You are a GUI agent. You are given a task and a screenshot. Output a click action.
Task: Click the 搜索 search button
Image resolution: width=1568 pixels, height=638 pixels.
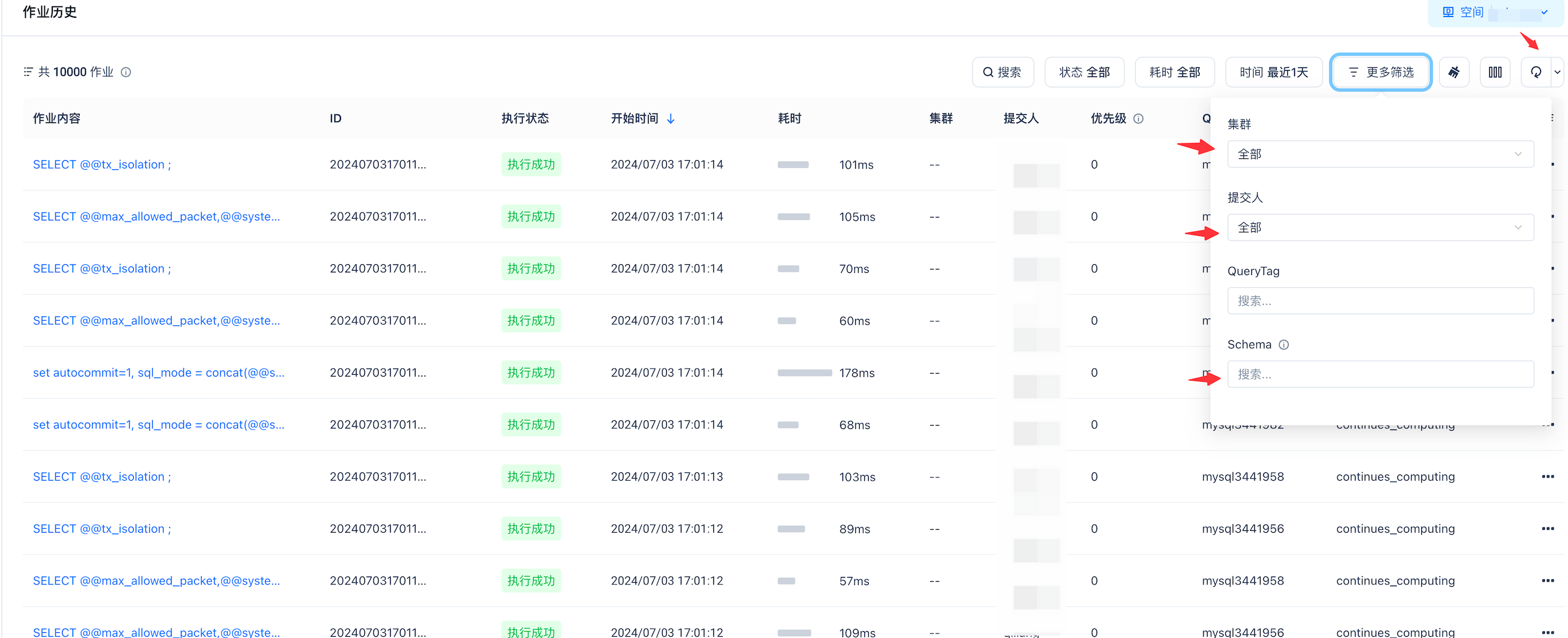[1002, 72]
